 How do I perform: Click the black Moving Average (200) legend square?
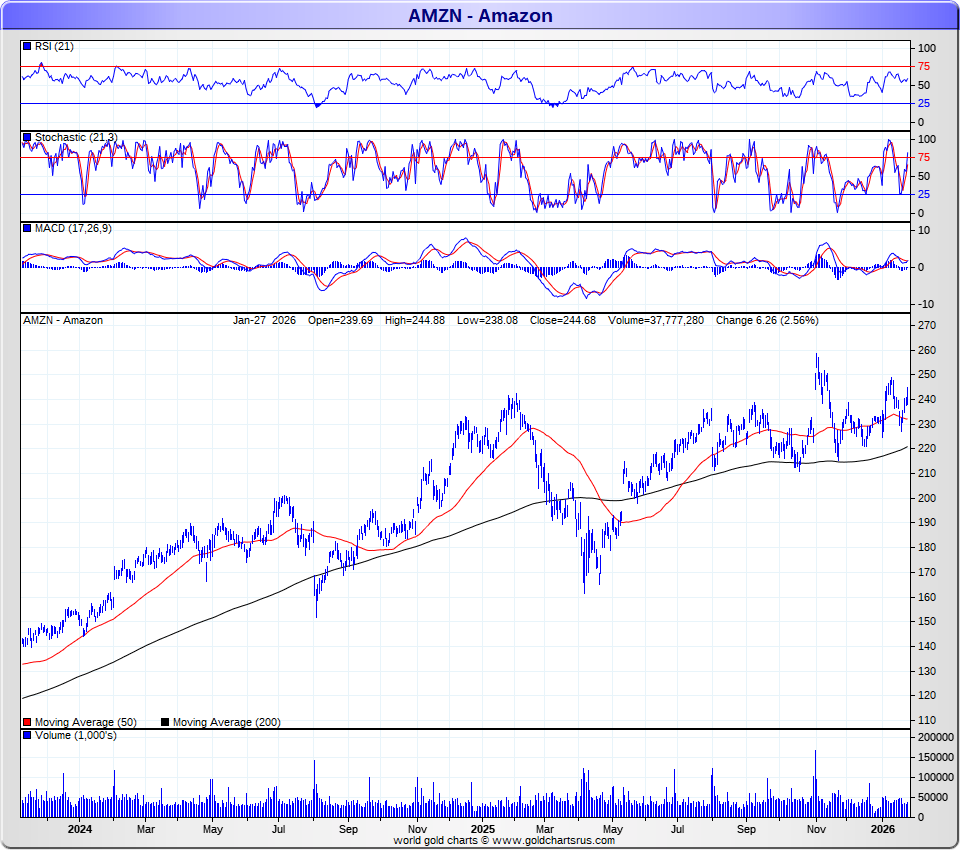click(165, 722)
